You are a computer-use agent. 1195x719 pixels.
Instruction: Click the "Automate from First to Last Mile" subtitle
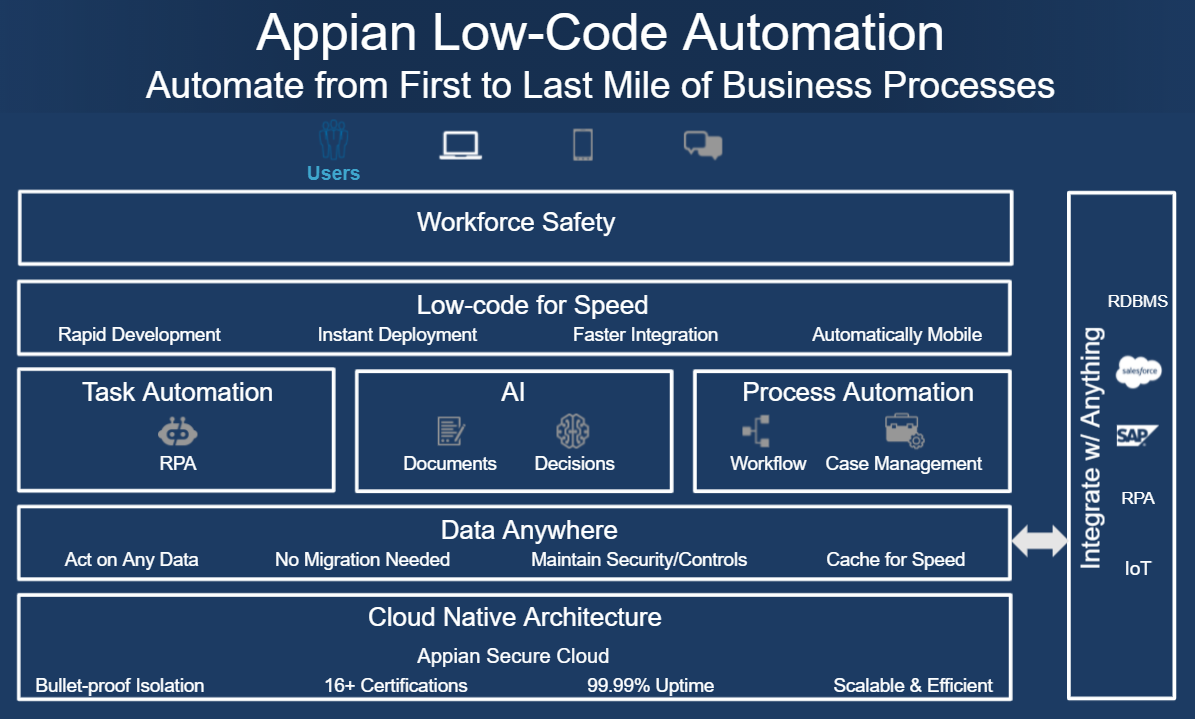(x=600, y=85)
